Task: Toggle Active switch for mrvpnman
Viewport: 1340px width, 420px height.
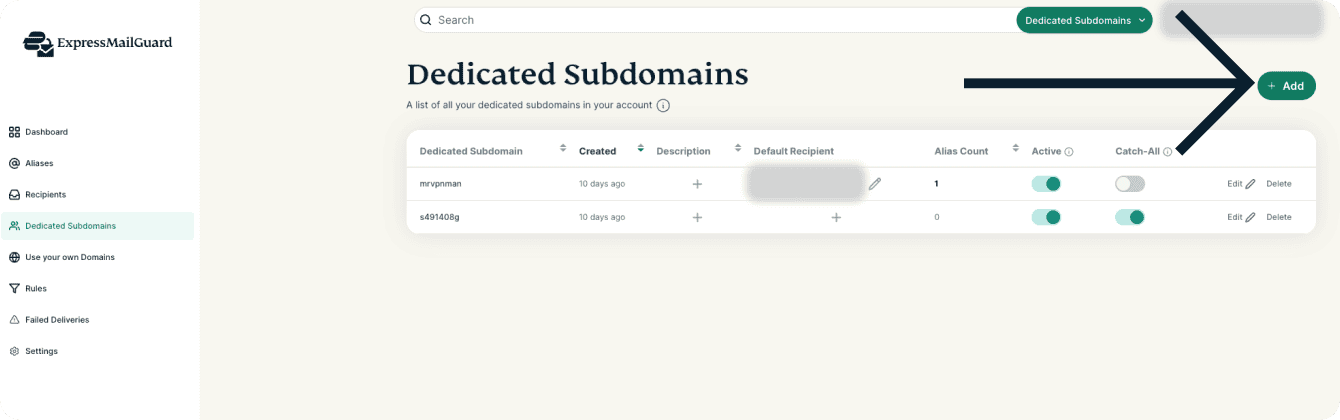Action: 1046,184
